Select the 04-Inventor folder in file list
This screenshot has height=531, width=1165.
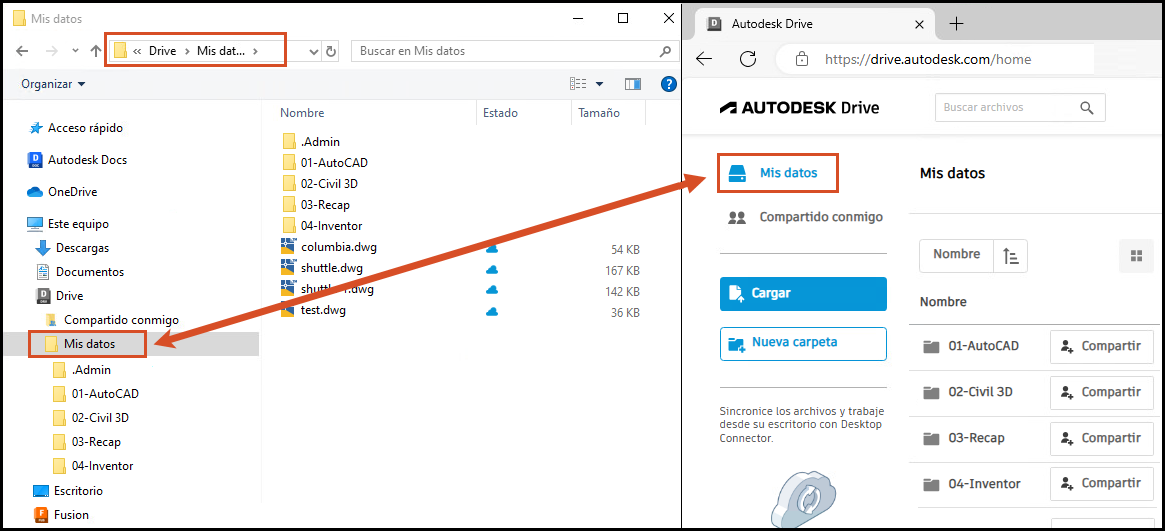click(322, 226)
